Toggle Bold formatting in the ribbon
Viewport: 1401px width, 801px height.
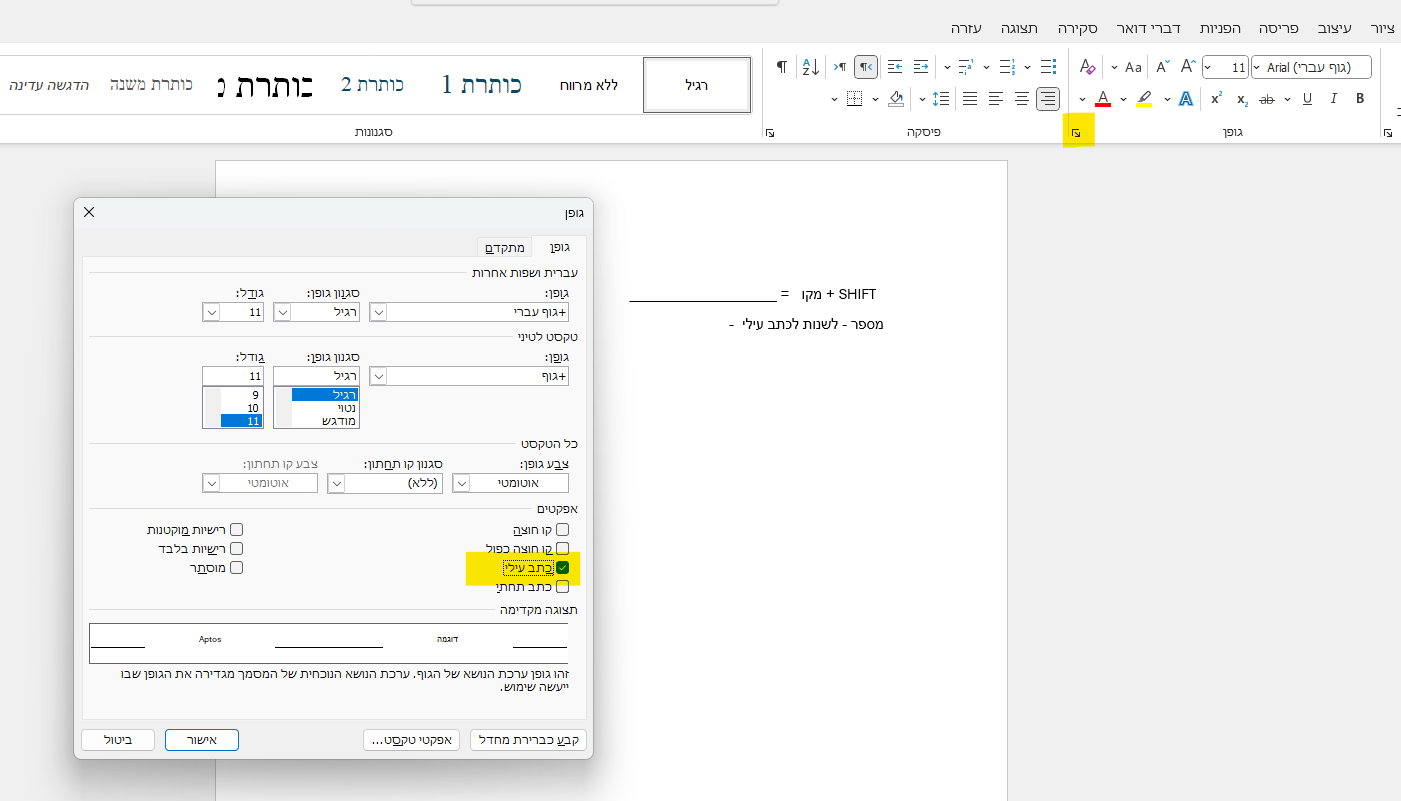coord(1360,98)
